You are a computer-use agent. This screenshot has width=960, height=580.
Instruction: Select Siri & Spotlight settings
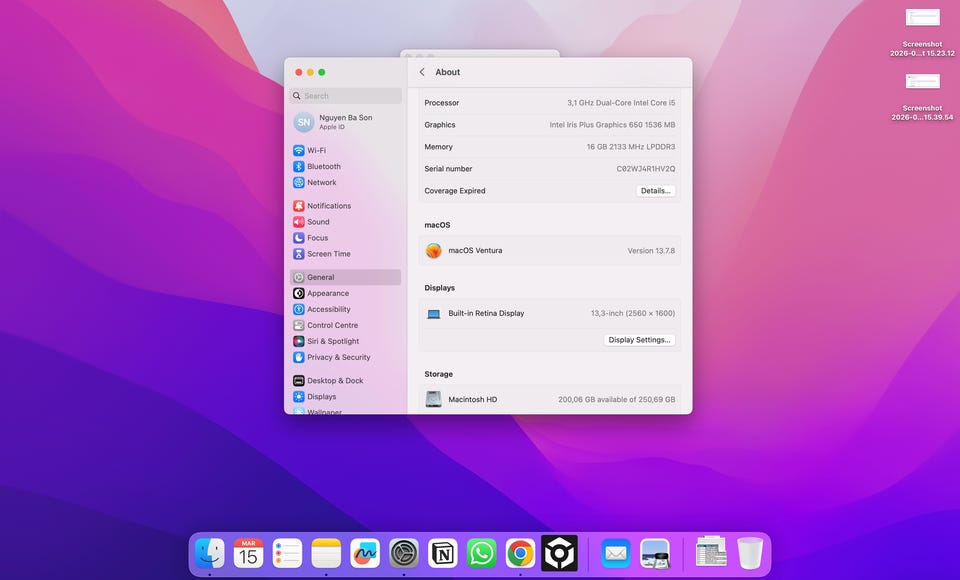[332, 341]
